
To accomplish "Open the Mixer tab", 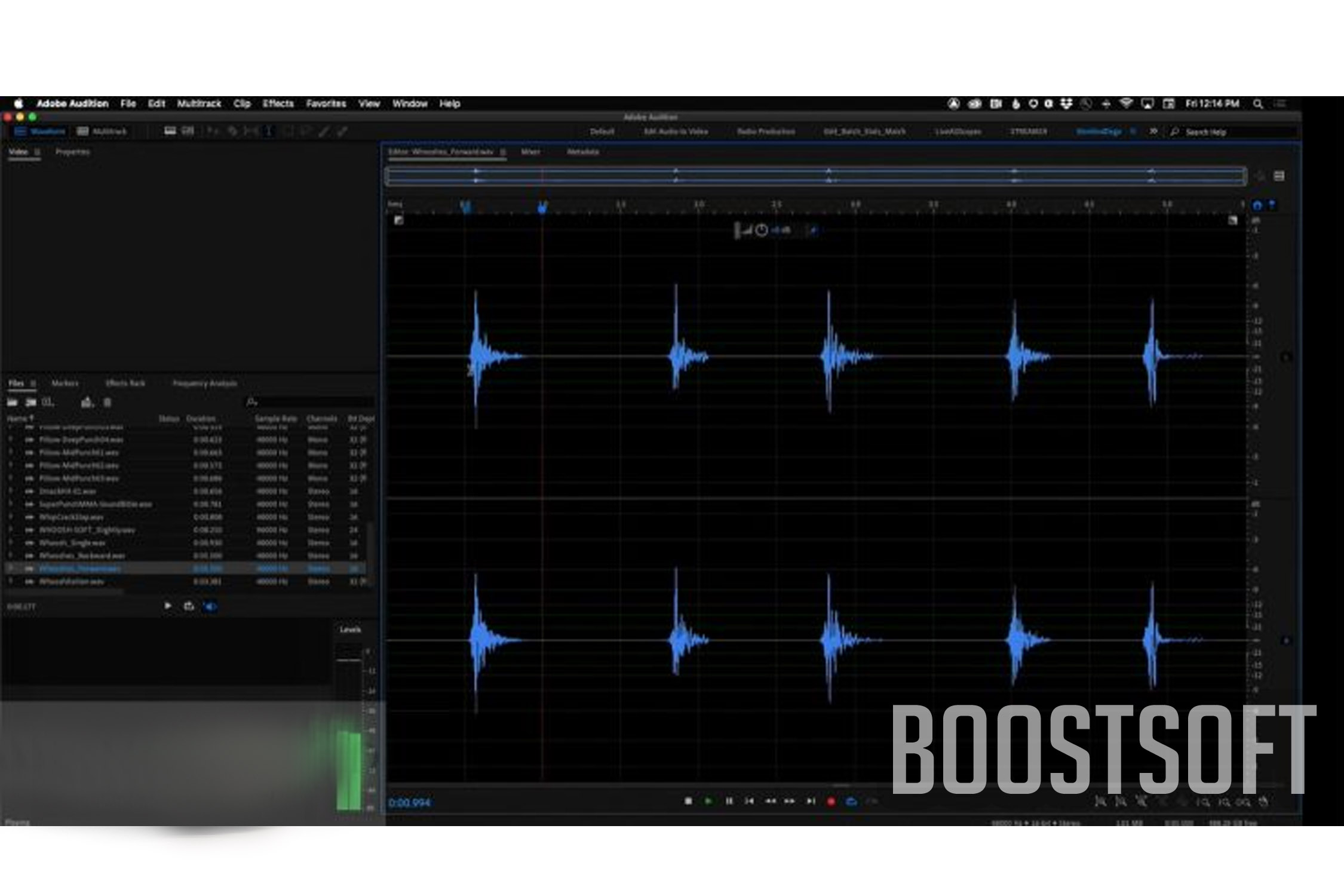I will [530, 152].
